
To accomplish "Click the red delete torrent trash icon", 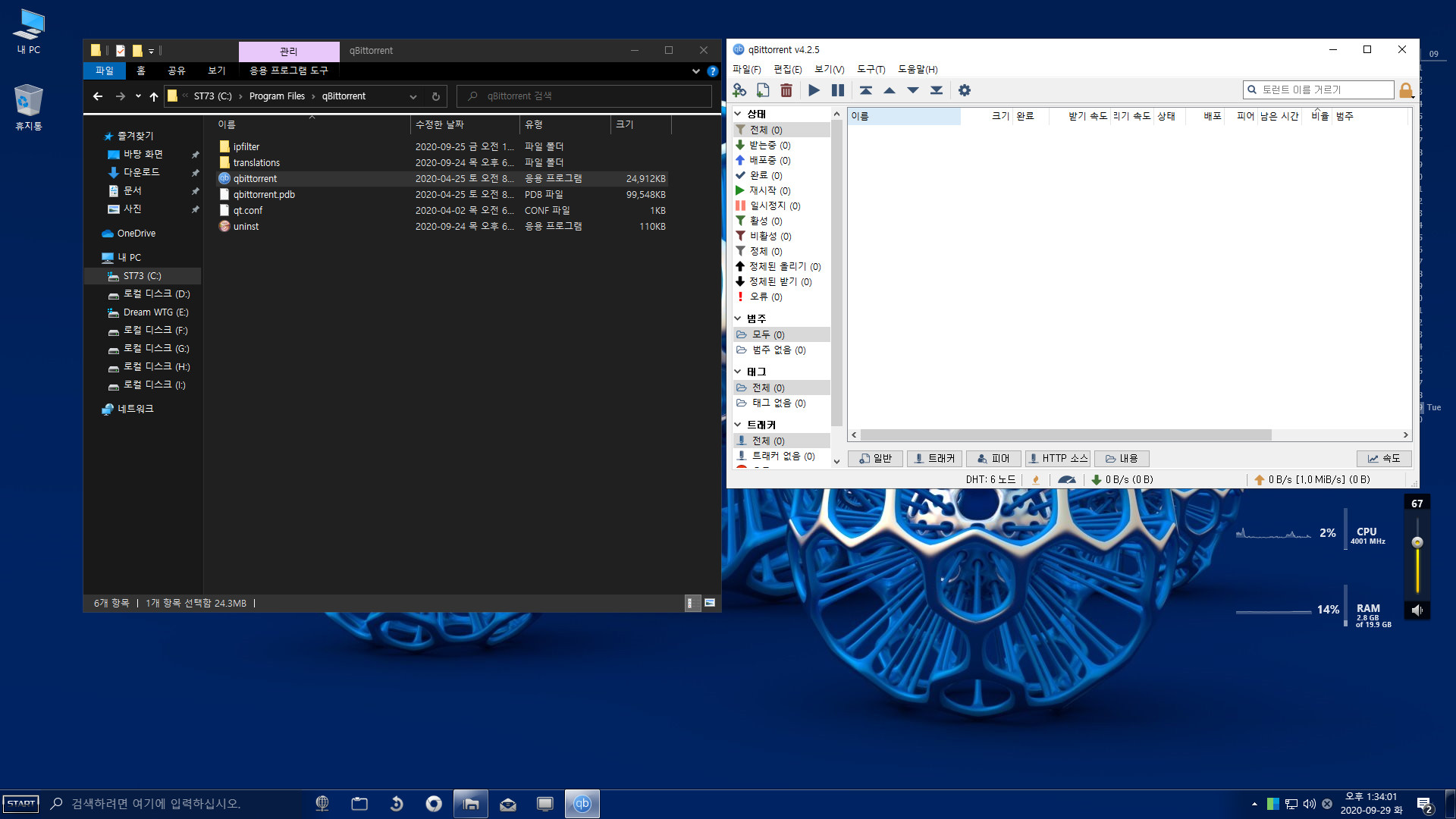I will tap(786, 90).
